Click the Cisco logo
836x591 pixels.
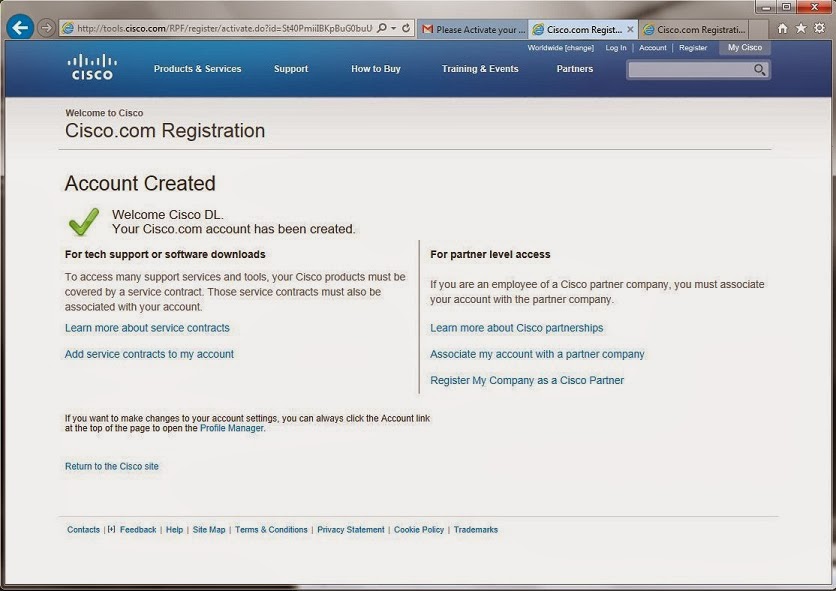[92, 67]
